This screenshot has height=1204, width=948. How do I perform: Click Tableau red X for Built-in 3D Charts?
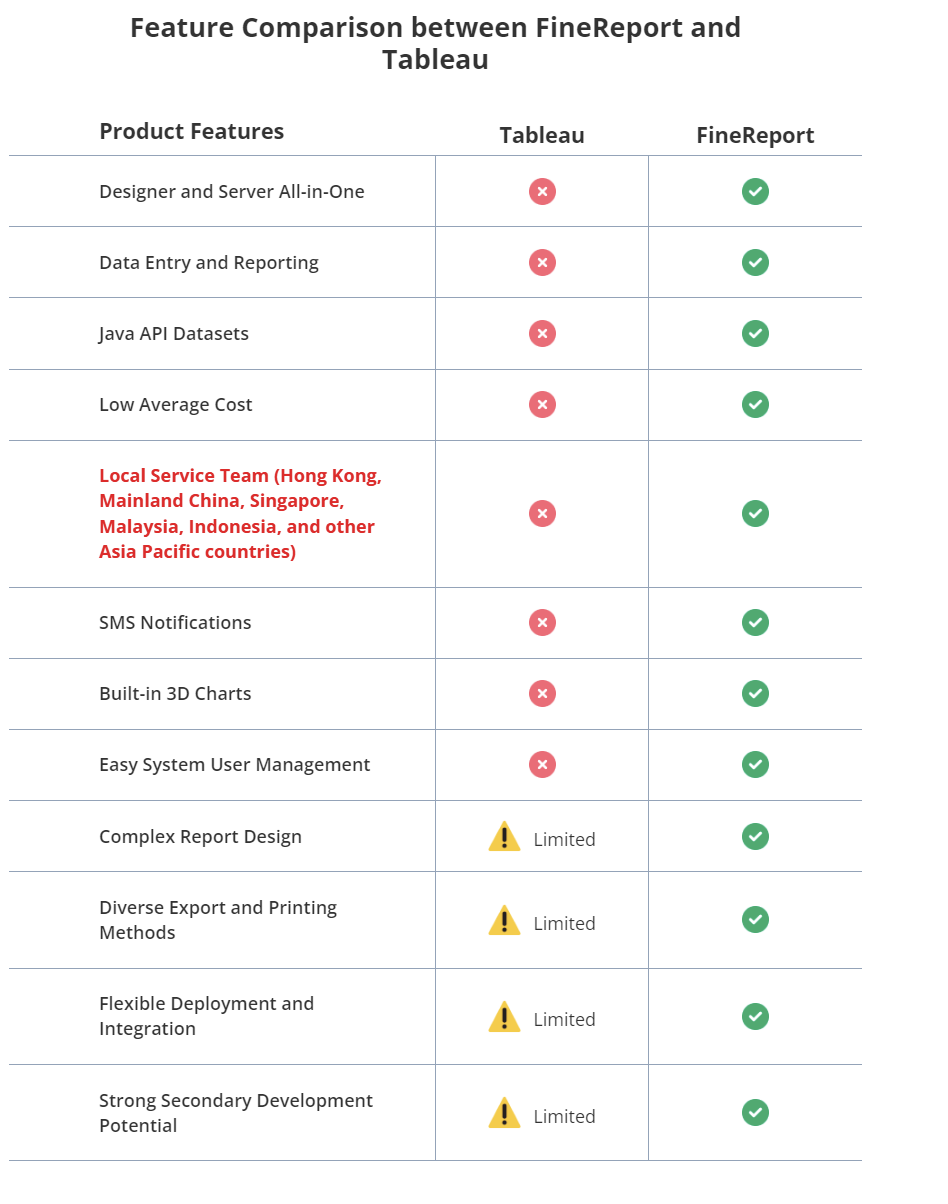[x=542, y=693]
